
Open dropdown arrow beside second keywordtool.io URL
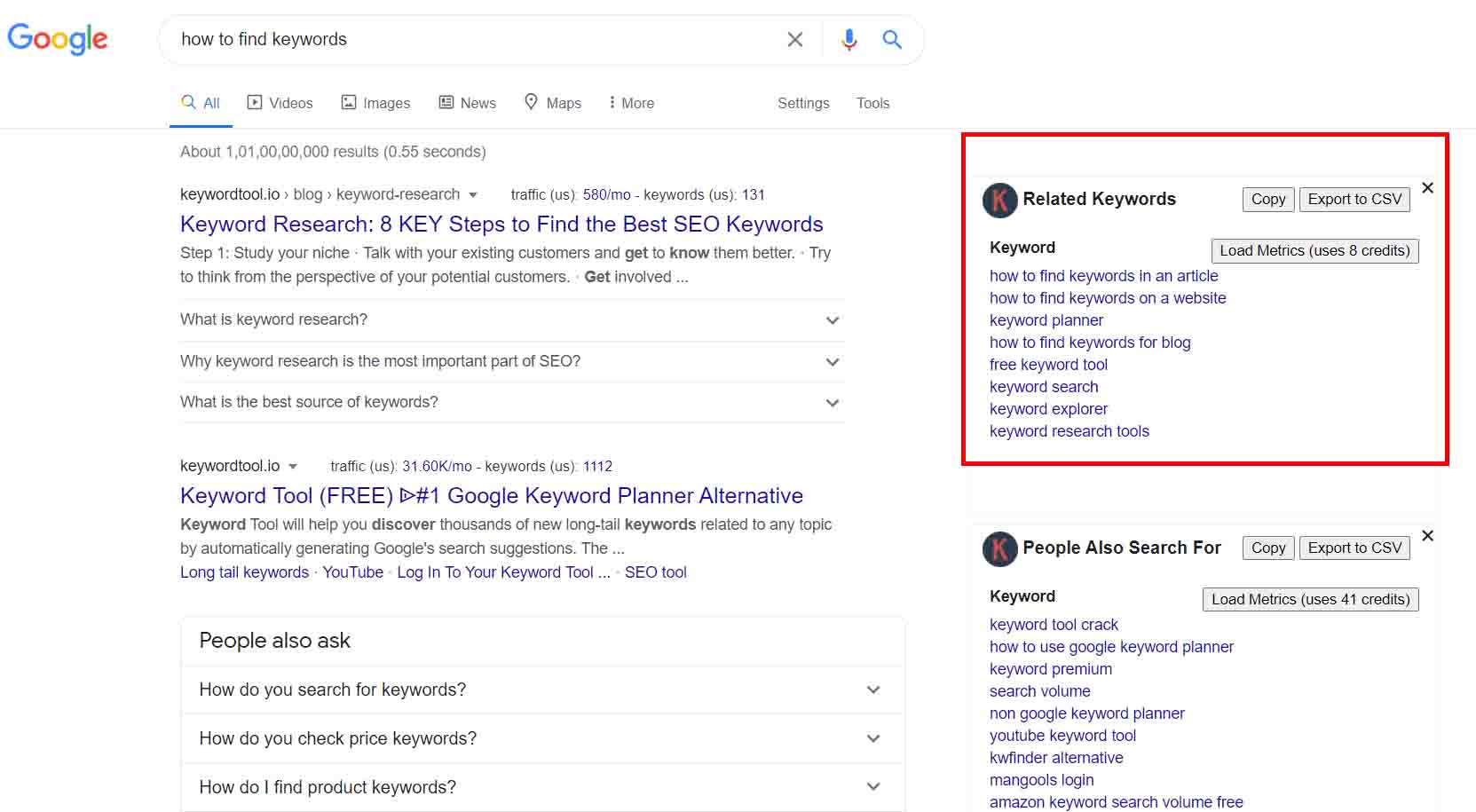293,467
